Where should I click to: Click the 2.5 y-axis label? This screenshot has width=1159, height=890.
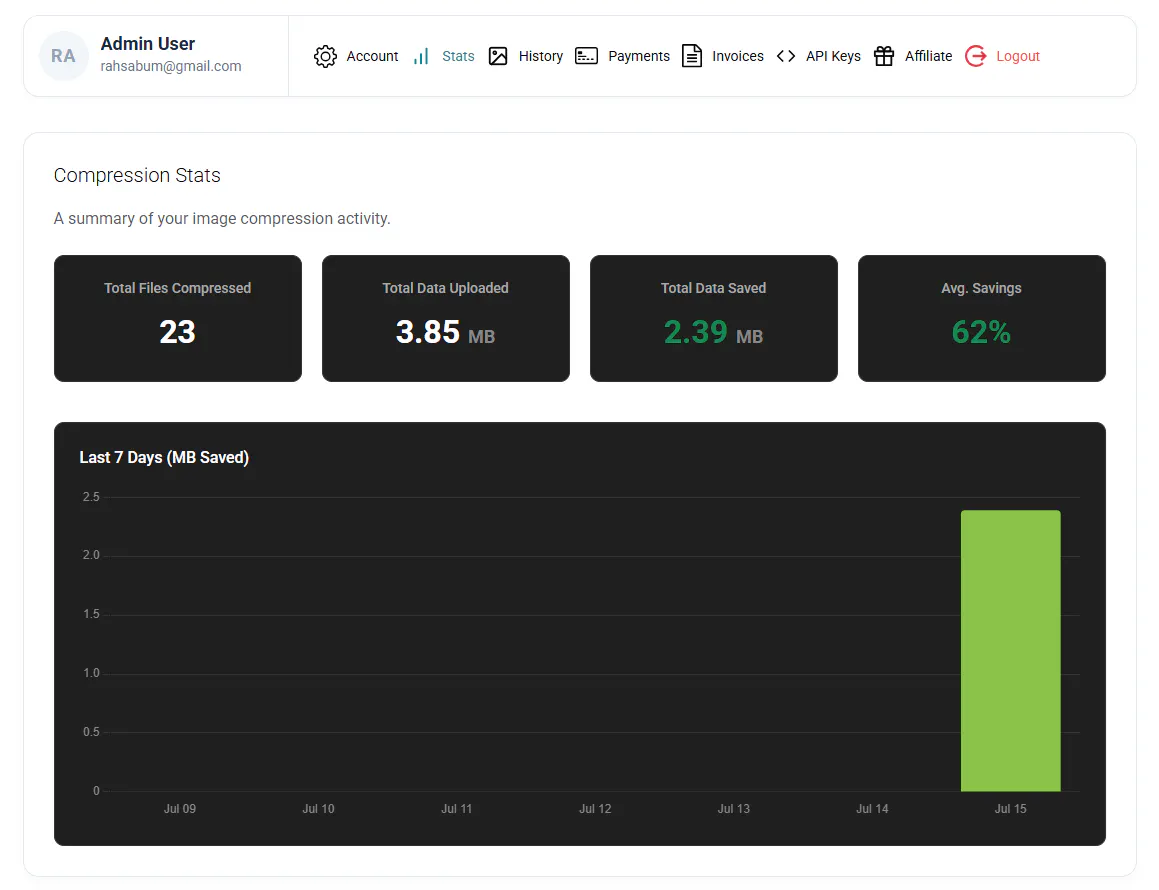click(x=91, y=497)
